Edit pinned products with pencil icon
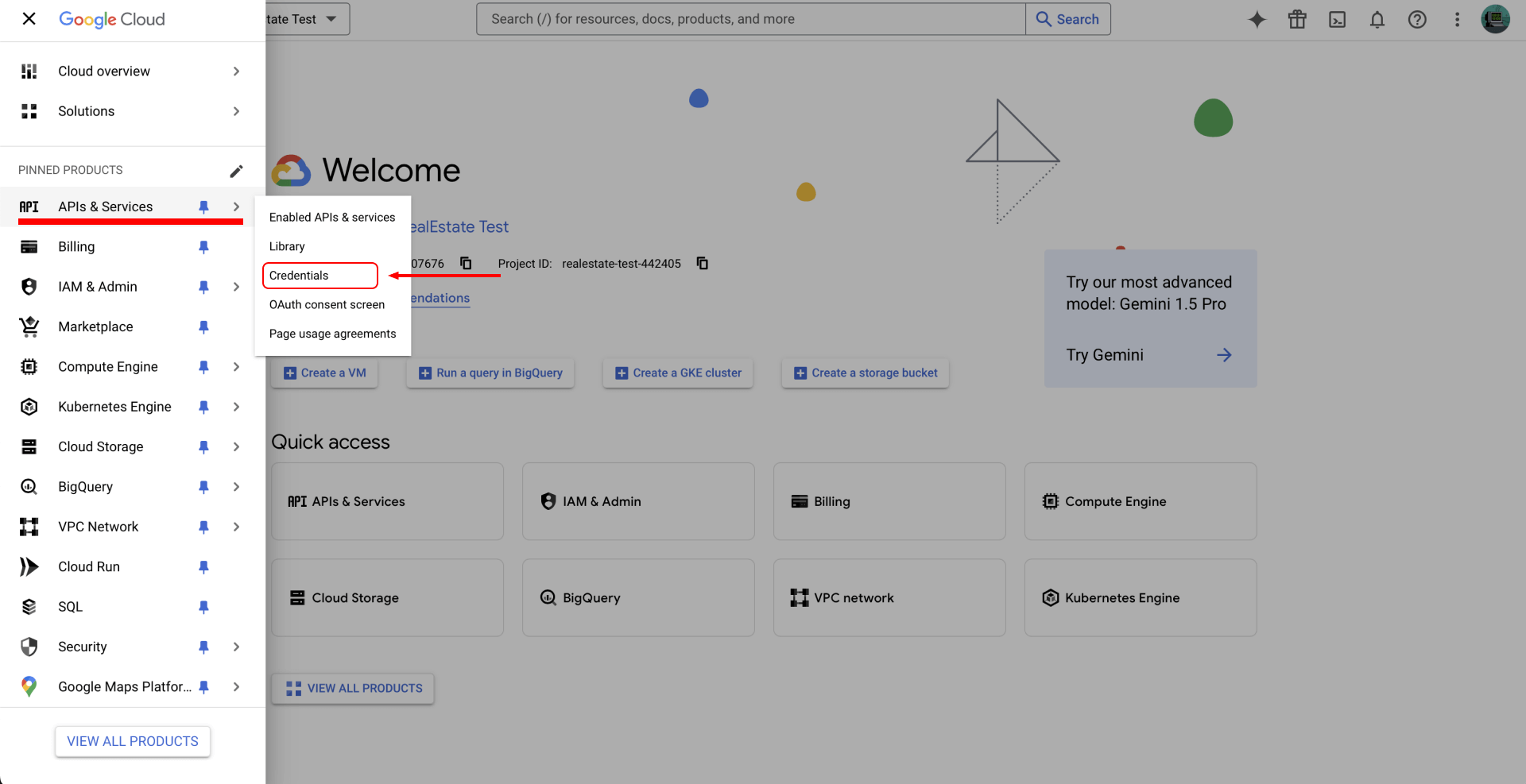The width and height of the screenshot is (1526, 784). 236,171
